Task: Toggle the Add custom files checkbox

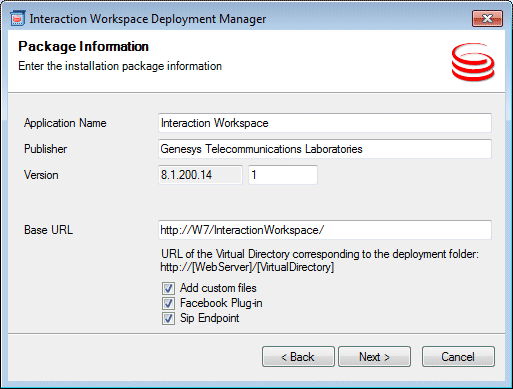Action: (168, 288)
